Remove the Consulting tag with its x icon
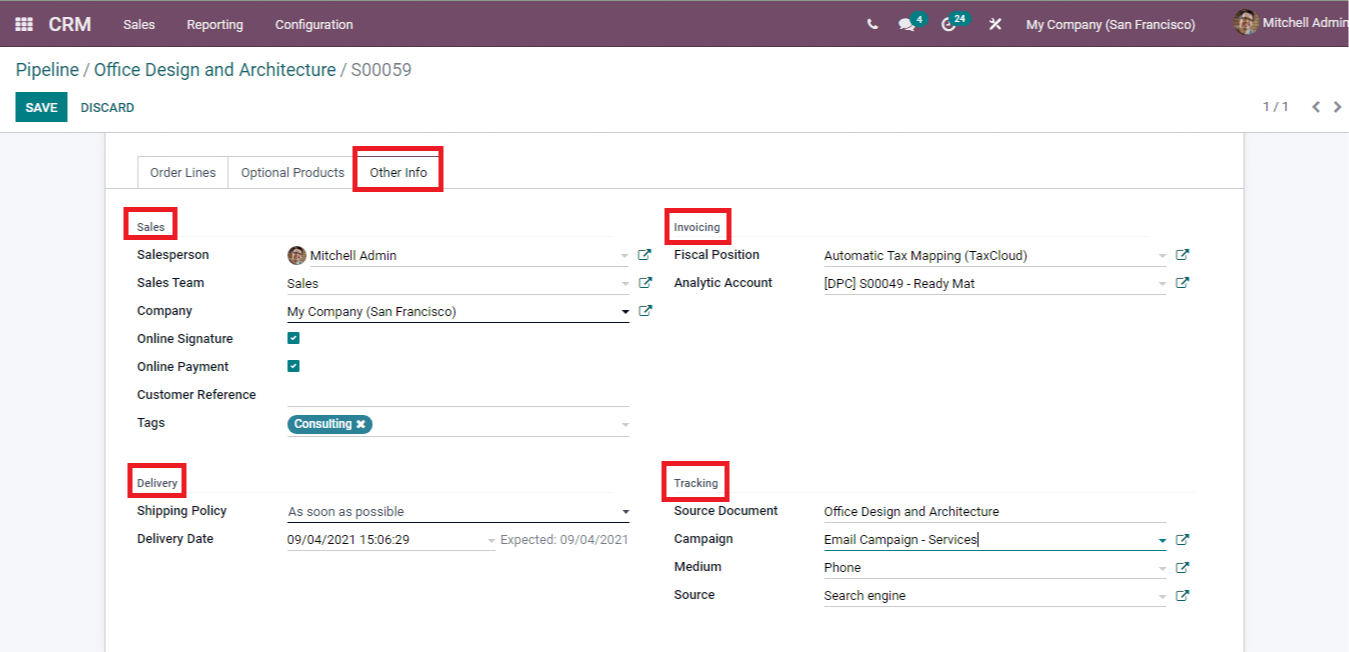 361,424
